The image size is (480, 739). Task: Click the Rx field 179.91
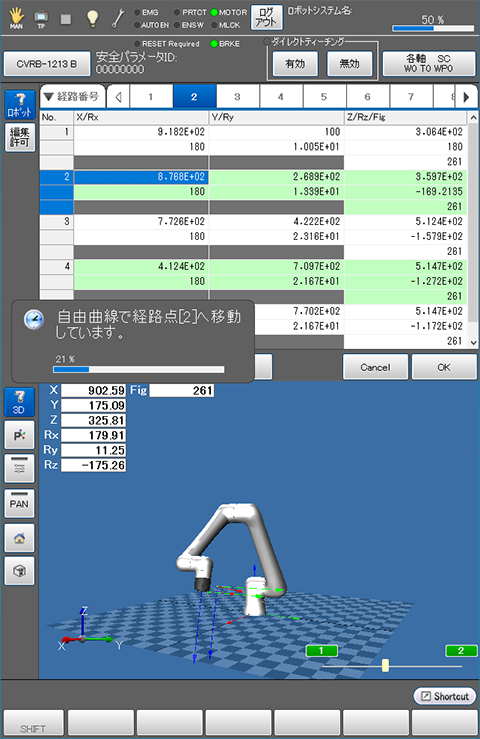pyautogui.click(x=93, y=435)
